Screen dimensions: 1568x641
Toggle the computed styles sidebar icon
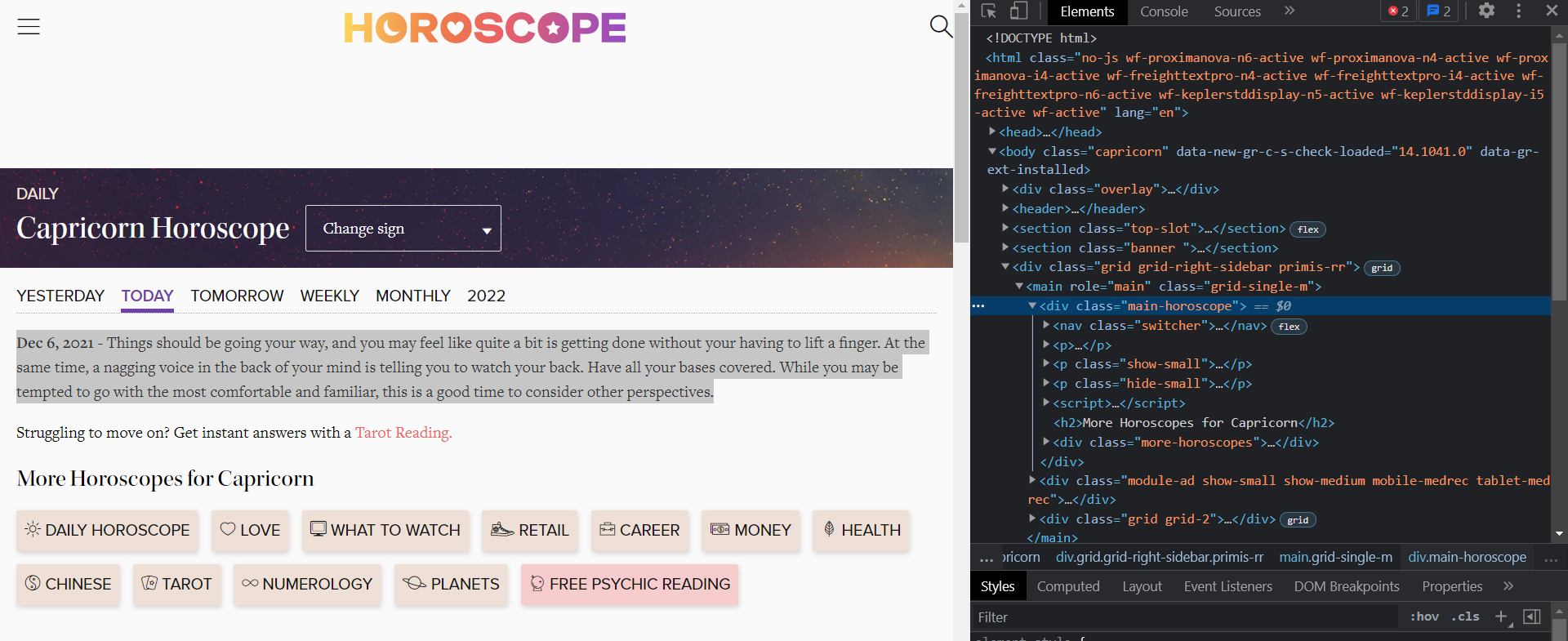[1532, 617]
